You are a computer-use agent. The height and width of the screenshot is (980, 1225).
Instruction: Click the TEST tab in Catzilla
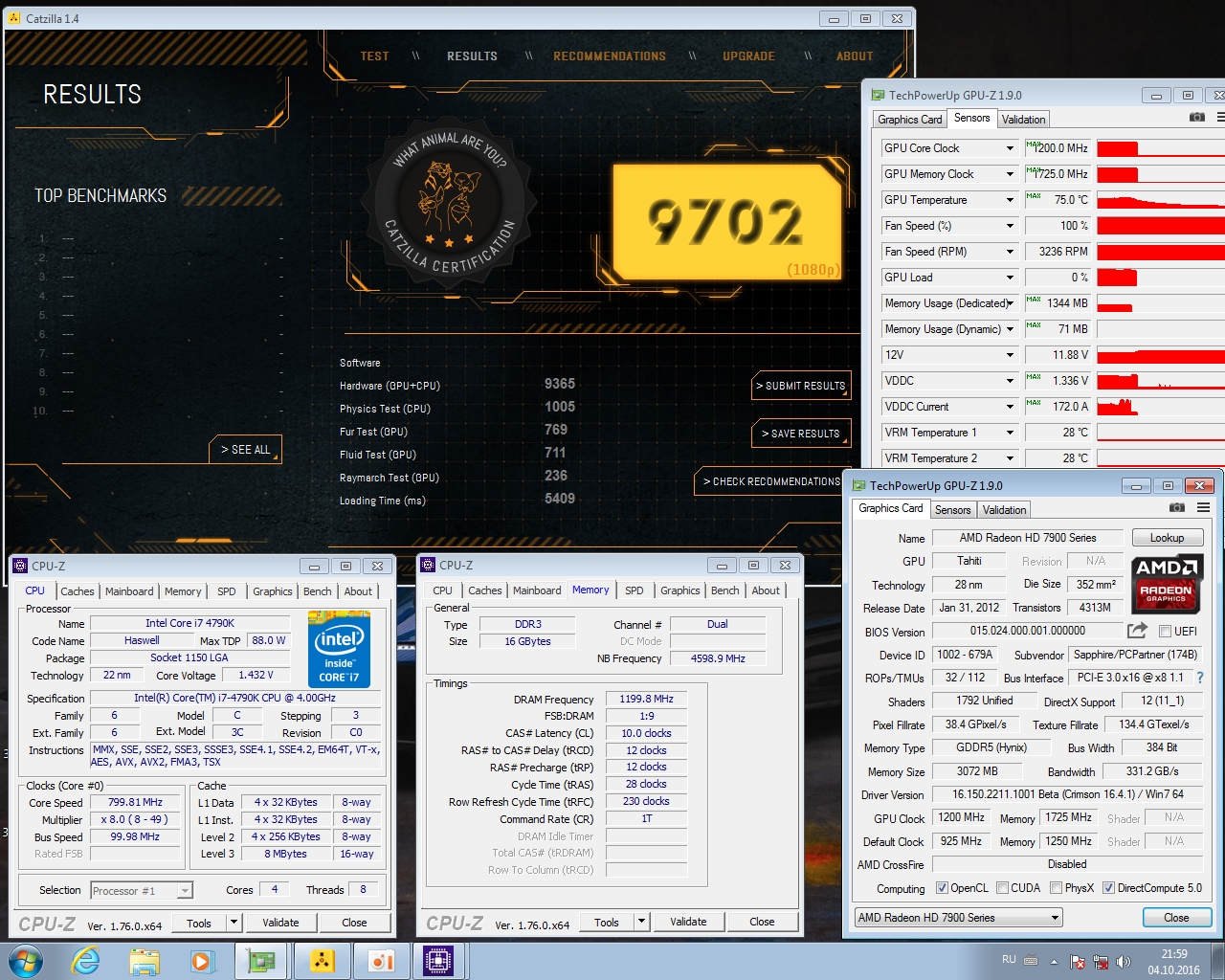coord(374,56)
